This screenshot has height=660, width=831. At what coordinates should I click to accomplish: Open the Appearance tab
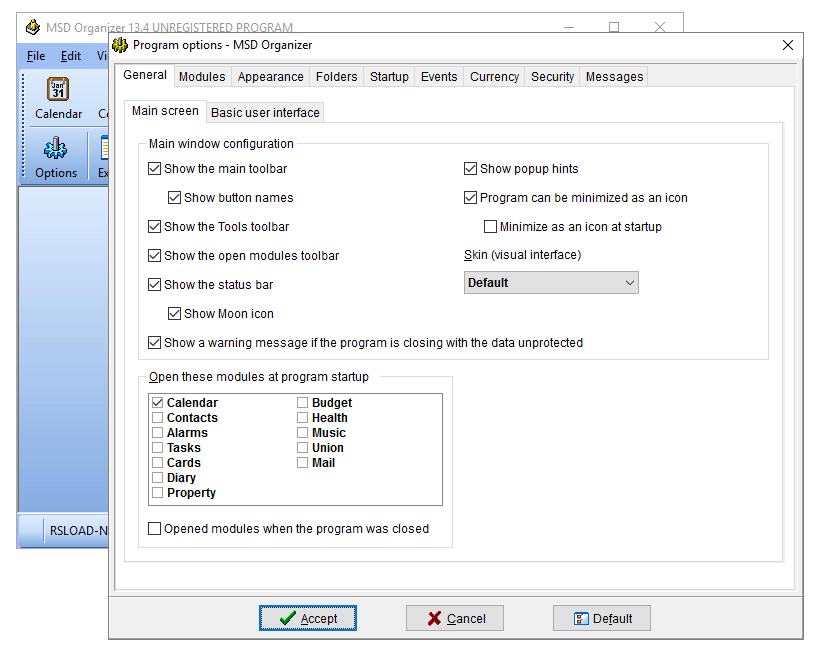[270, 77]
